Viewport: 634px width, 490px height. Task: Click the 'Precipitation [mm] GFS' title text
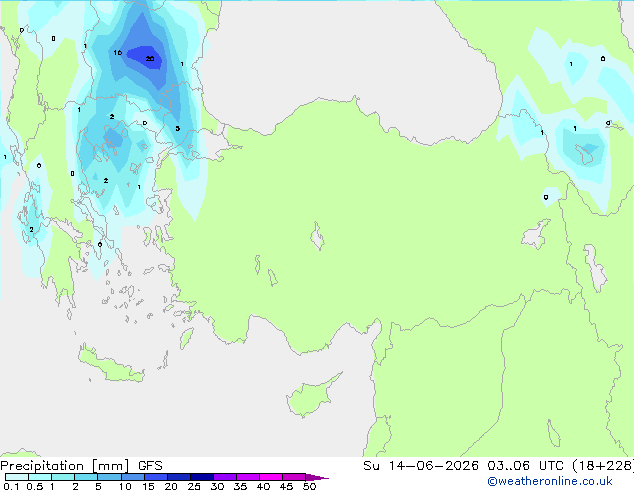coord(81,466)
